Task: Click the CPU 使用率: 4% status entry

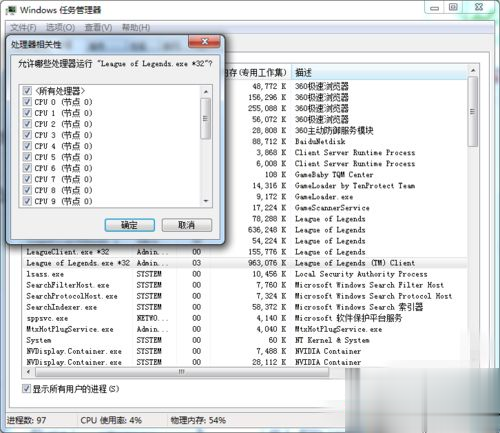Action: click(111, 420)
